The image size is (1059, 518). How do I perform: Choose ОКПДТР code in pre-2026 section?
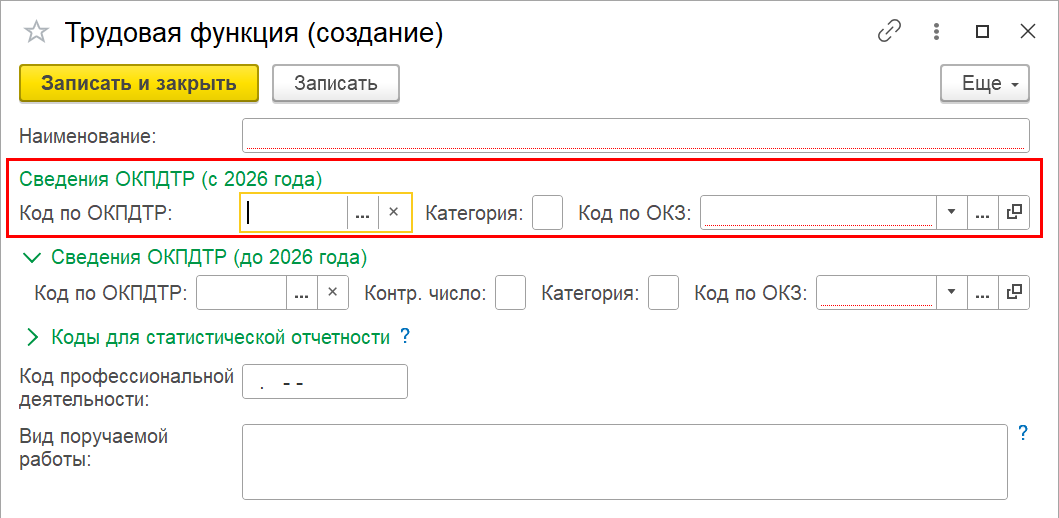coord(302,293)
